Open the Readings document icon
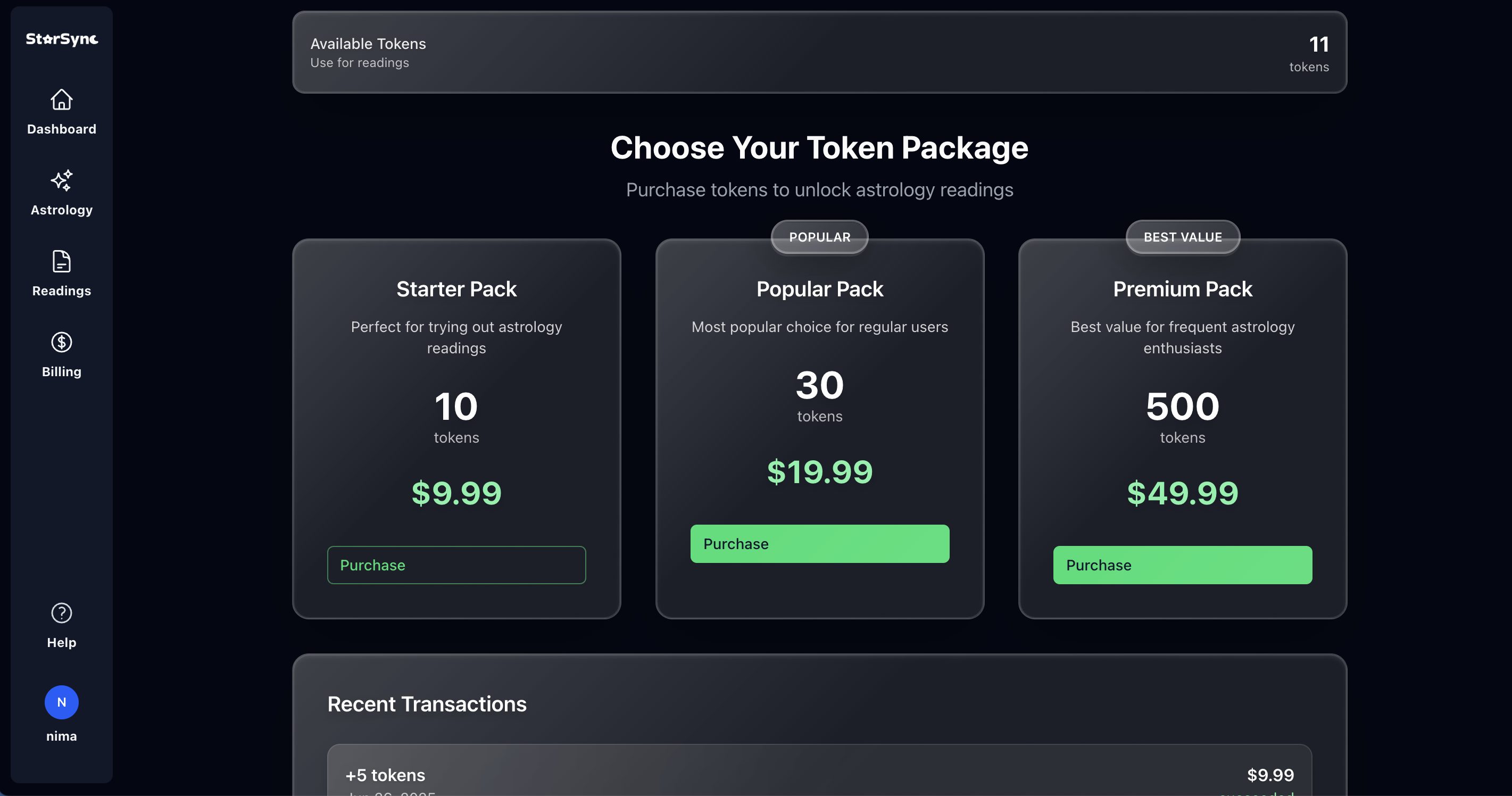1512x796 pixels. pos(62,261)
